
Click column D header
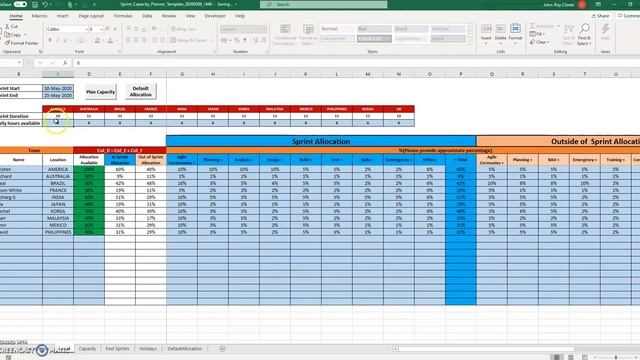click(x=89, y=74)
